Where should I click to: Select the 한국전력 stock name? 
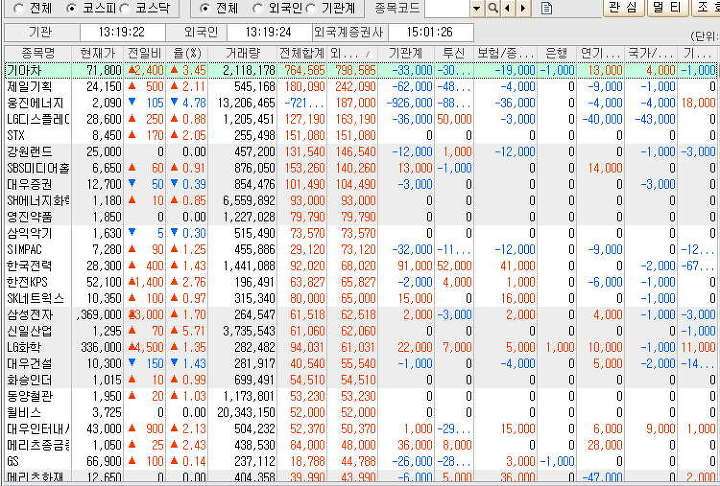pyautogui.click(x=29, y=266)
